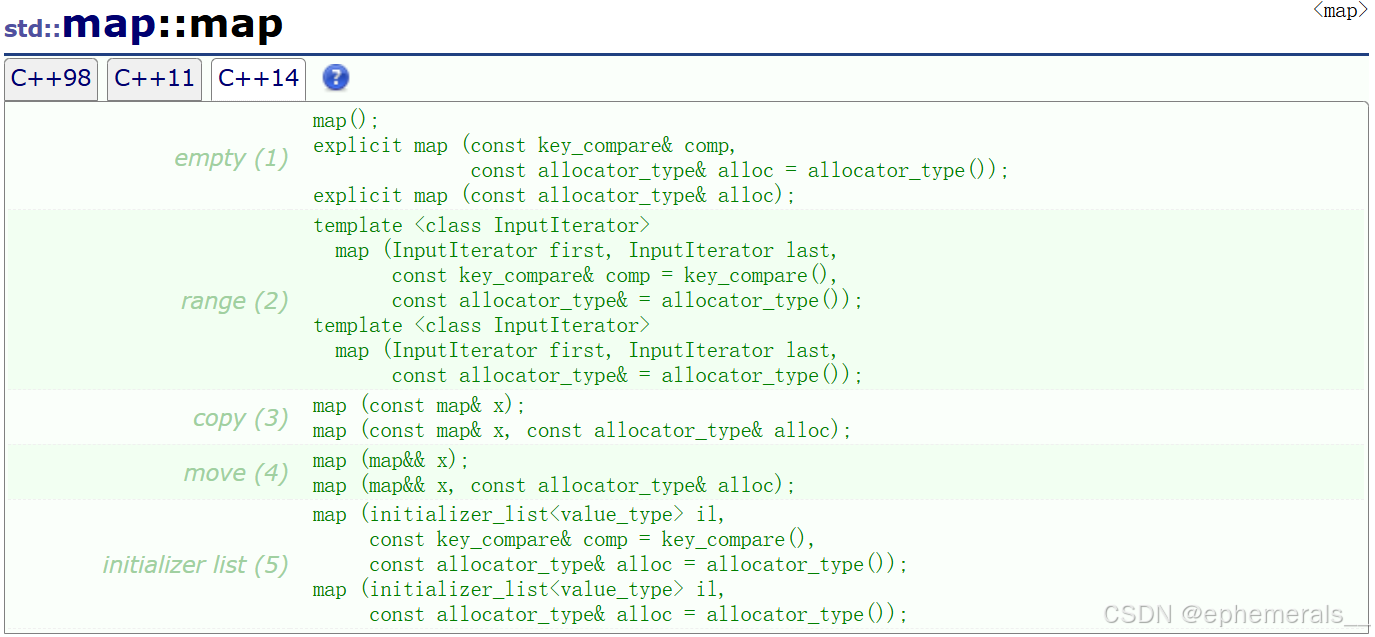Select the C++14 tab

(x=258, y=78)
